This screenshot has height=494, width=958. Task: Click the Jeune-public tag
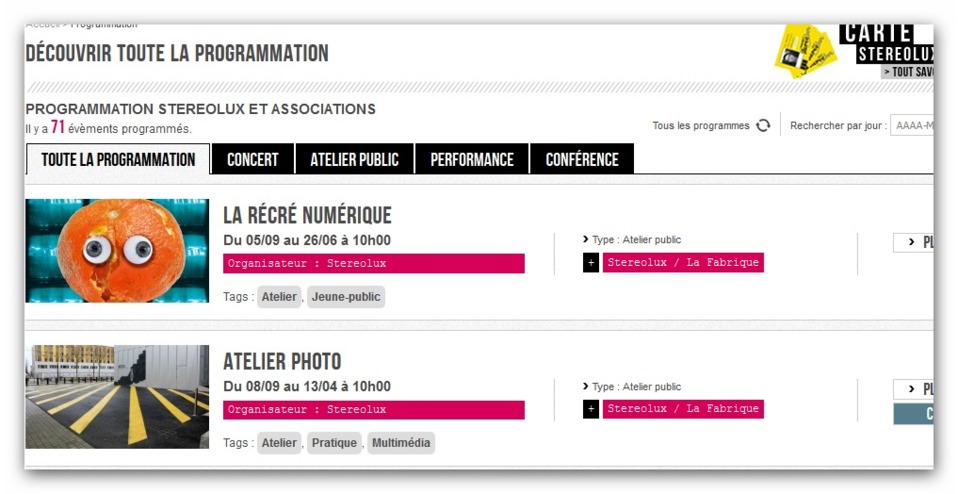pos(345,297)
